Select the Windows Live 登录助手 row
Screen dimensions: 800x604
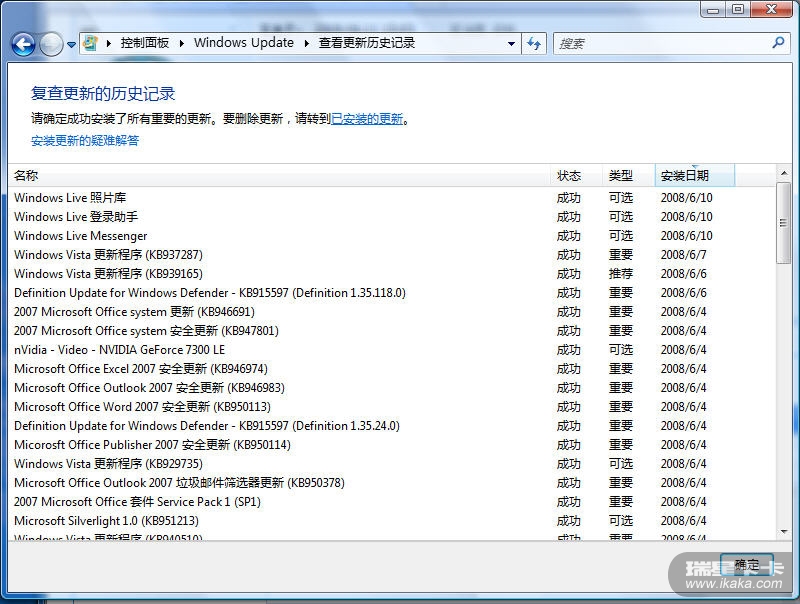point(392,217)
